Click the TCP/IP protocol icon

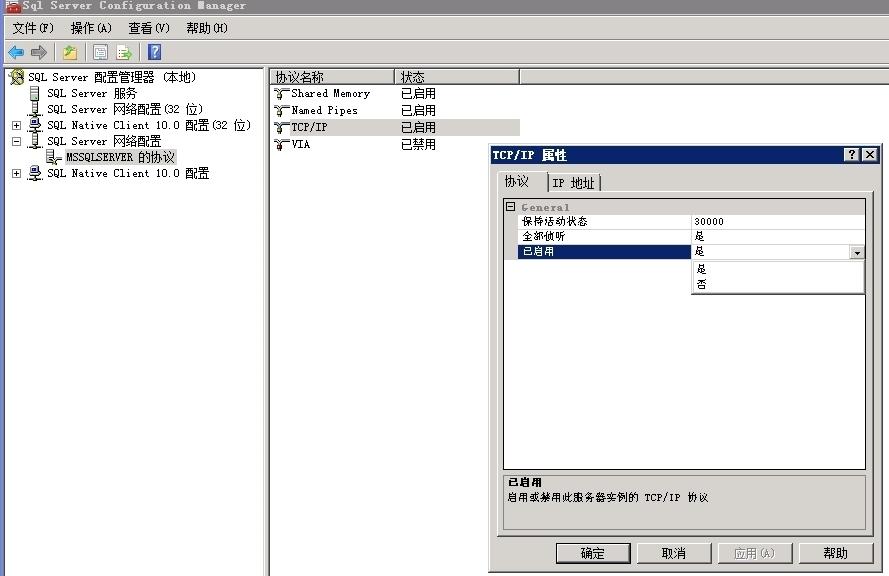281,128
